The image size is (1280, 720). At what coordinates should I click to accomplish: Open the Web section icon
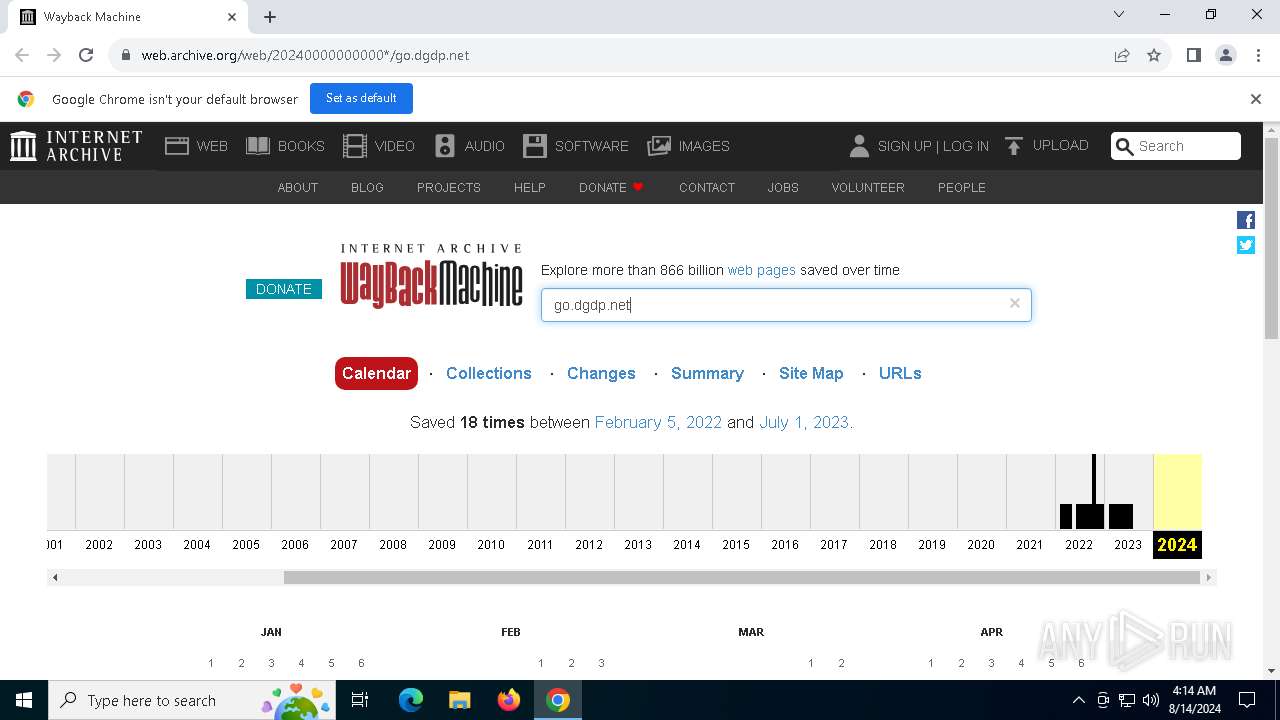(x=177, y=146)
